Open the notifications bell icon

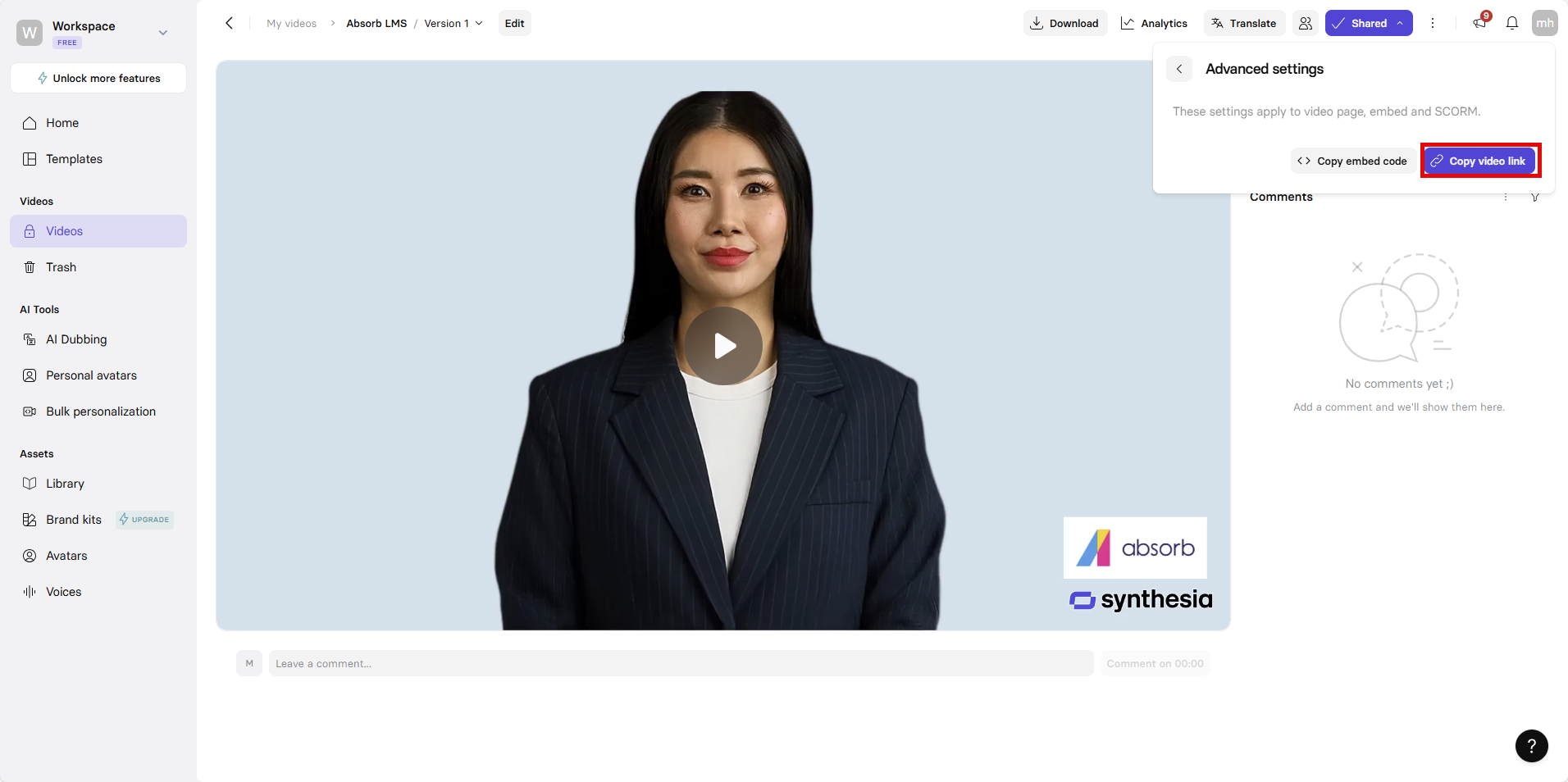1511,23
